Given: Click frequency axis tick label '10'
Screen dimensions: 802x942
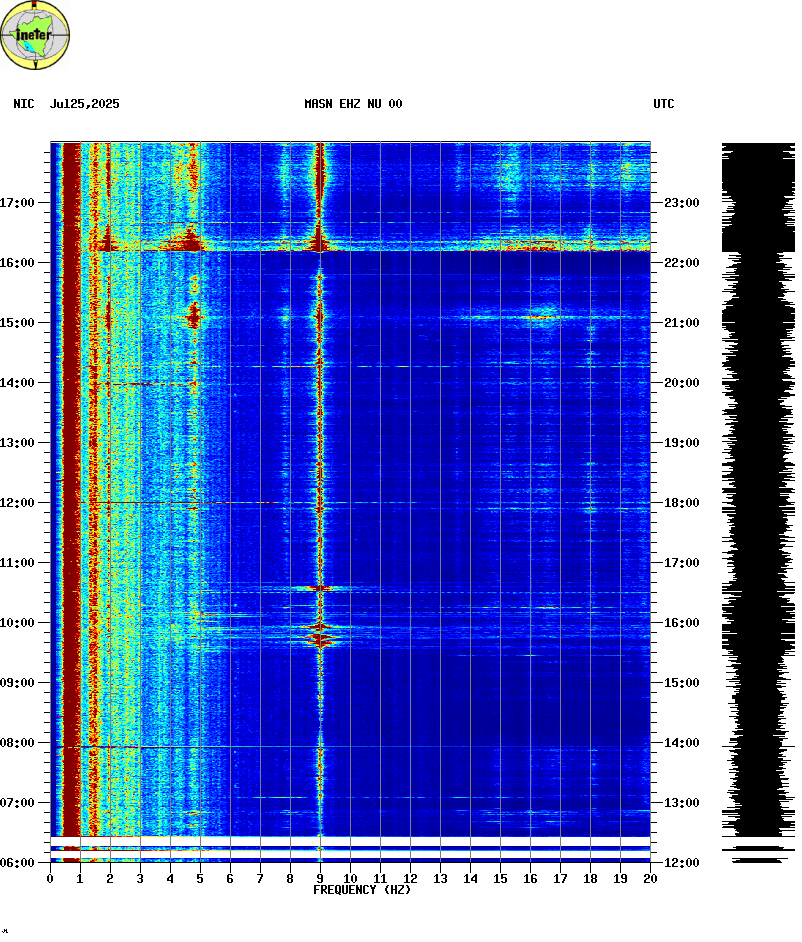Looking at the screenshot, I should click(x=350, y=879).
